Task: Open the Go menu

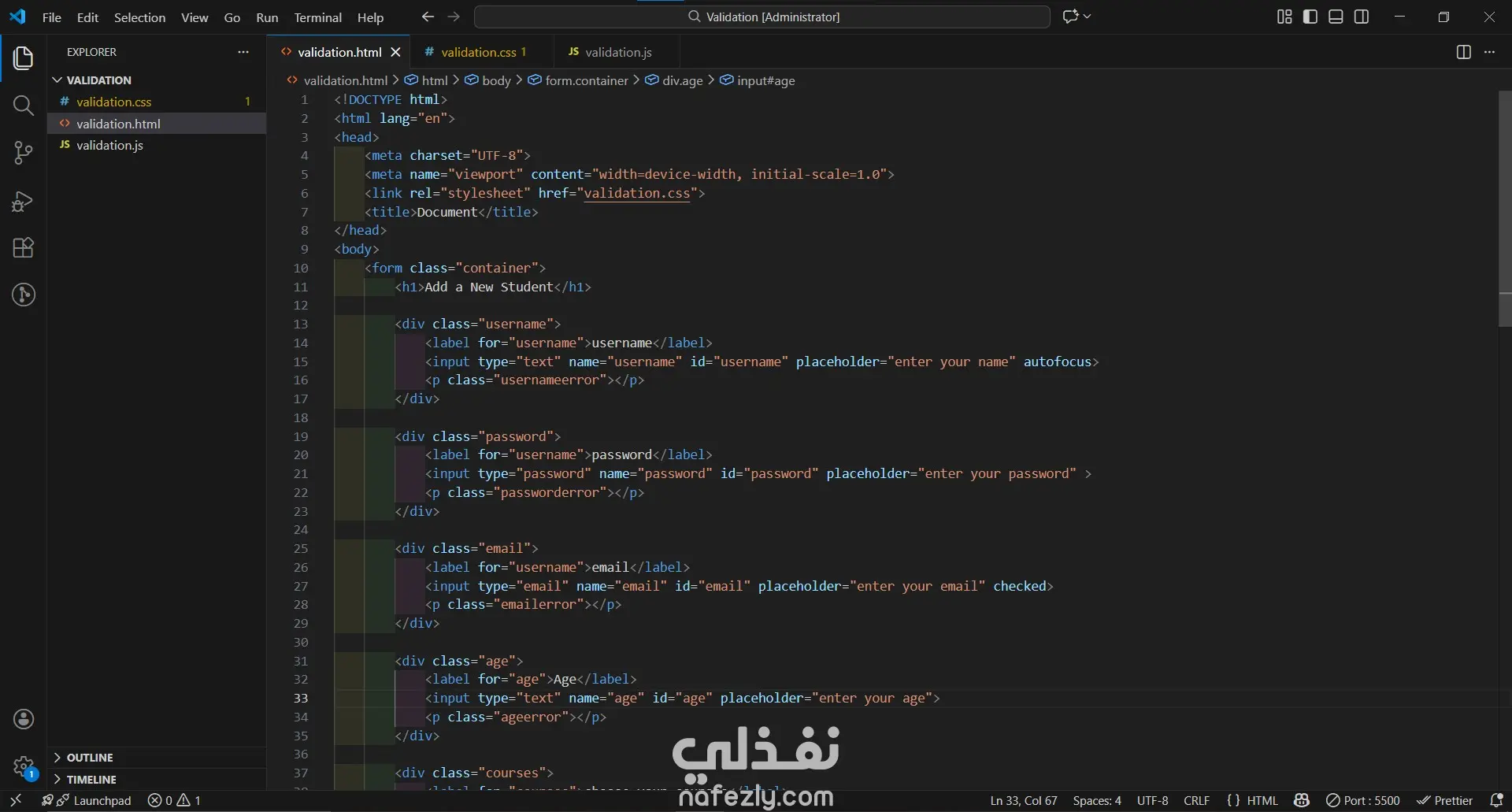Action: coord(232,17)
